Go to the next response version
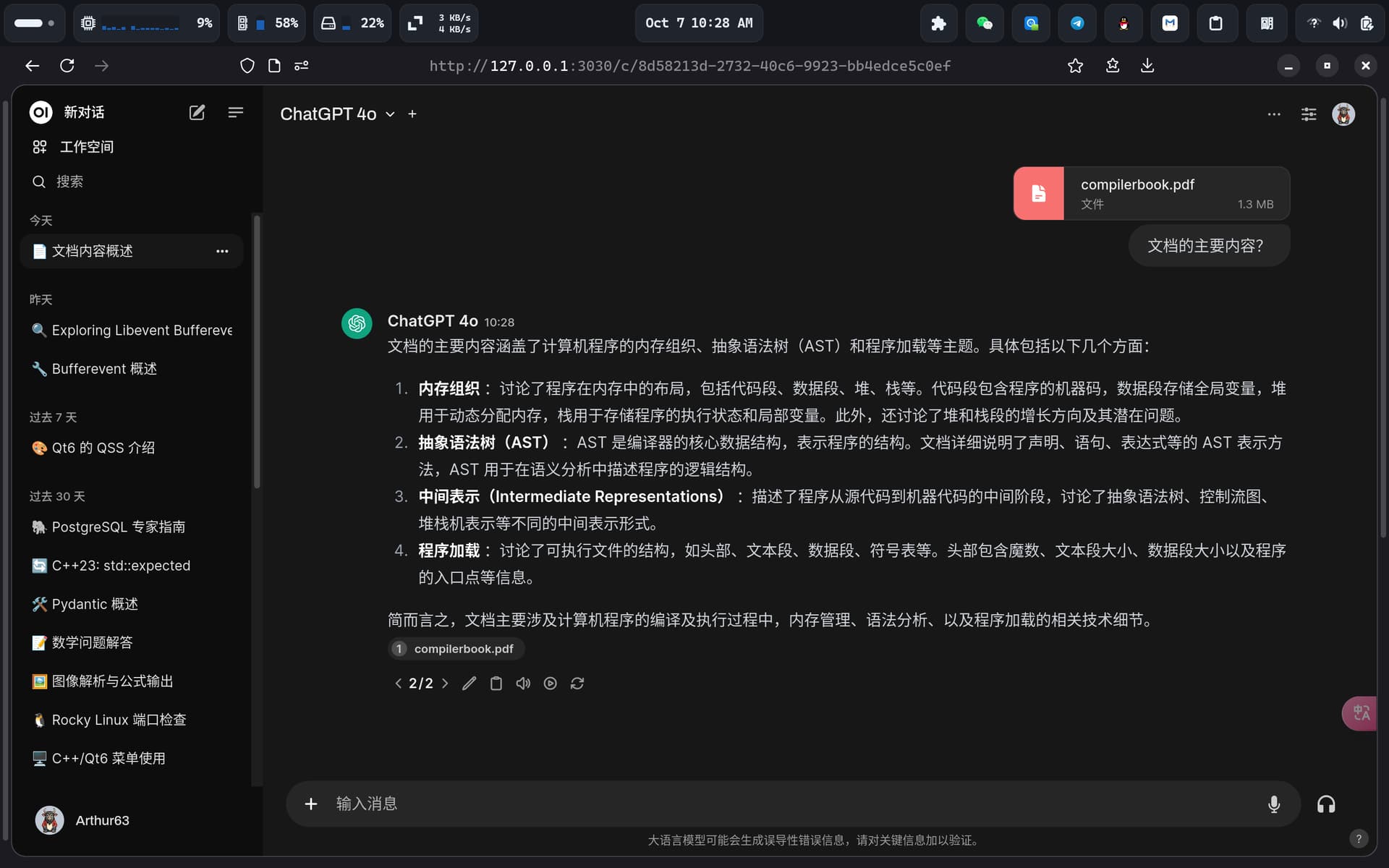1389x868 pixels. pos(445,684)
